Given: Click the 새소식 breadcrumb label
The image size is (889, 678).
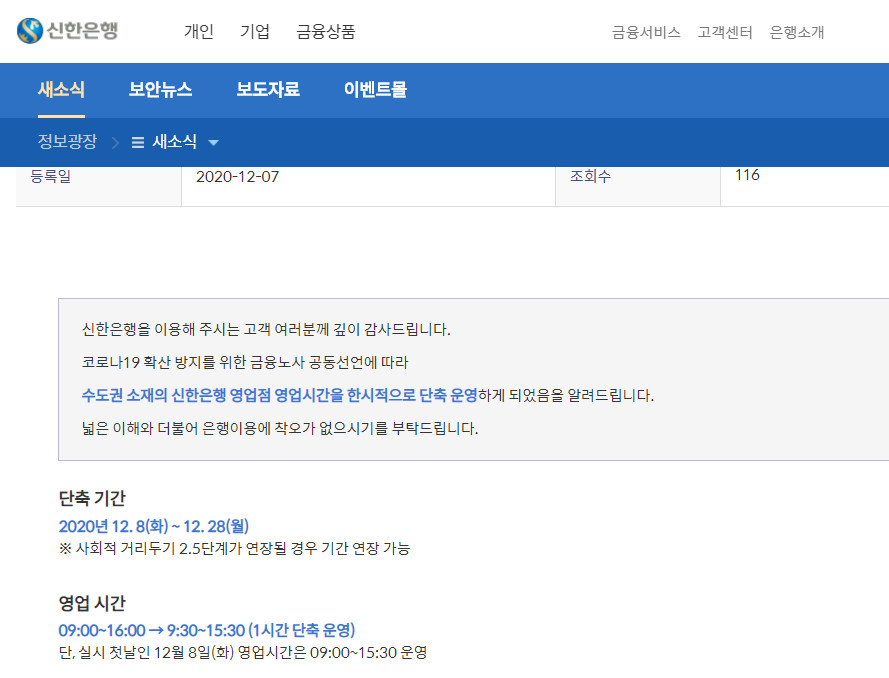Looking at the screenshot, I should (175, 141).
